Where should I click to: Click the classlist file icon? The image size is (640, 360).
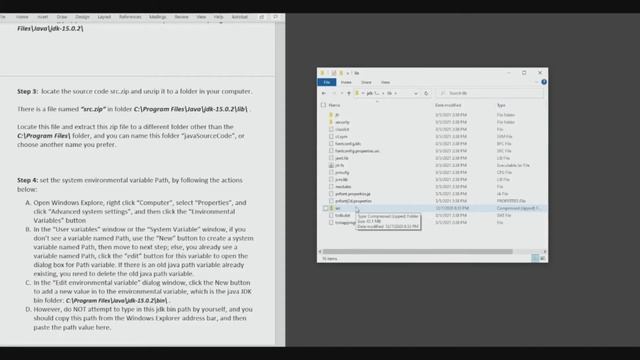coord(331,129)
